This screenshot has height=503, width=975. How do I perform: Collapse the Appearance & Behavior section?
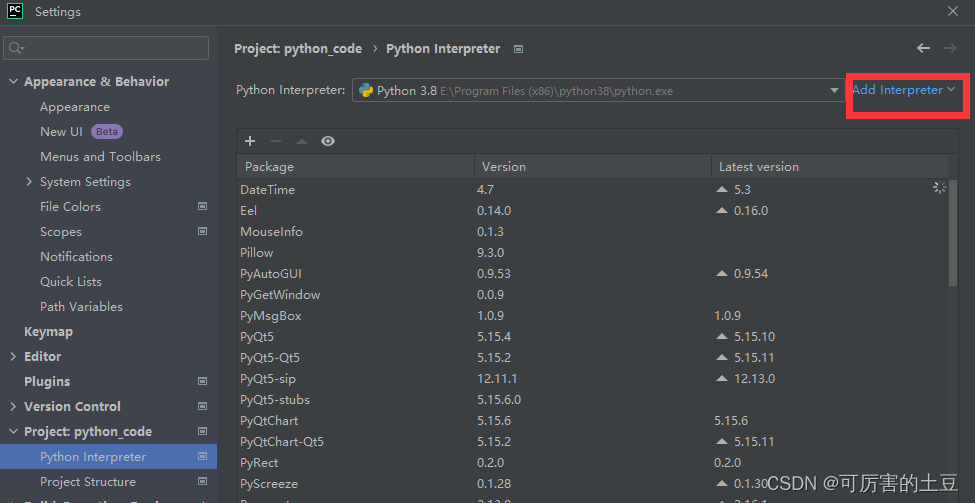coord(13,82)
